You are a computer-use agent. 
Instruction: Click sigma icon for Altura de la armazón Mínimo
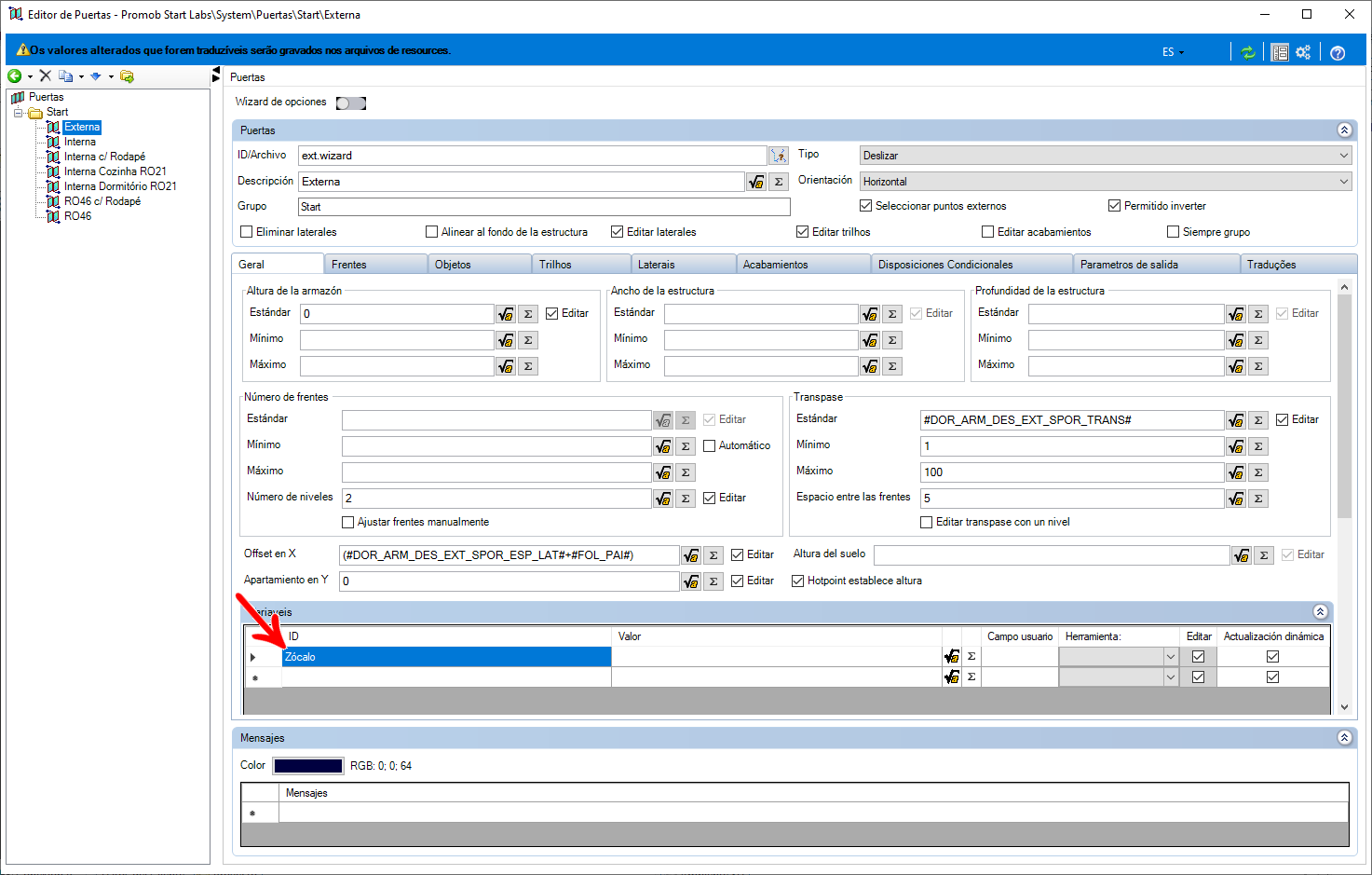pos(528,340)
